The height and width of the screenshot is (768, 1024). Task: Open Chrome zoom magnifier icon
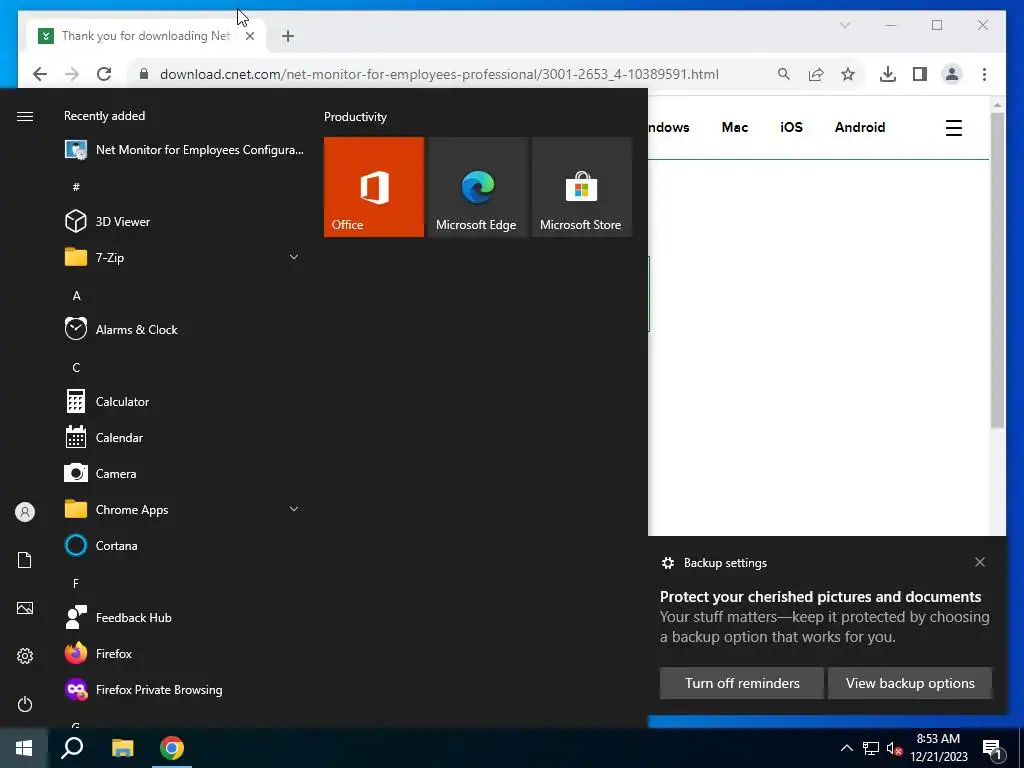pyautogui.click(x=784, y=74)
